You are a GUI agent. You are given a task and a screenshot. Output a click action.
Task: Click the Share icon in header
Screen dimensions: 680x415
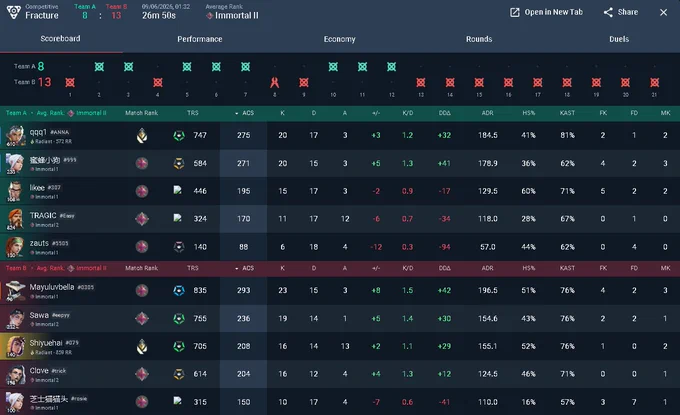pos(608,12)
